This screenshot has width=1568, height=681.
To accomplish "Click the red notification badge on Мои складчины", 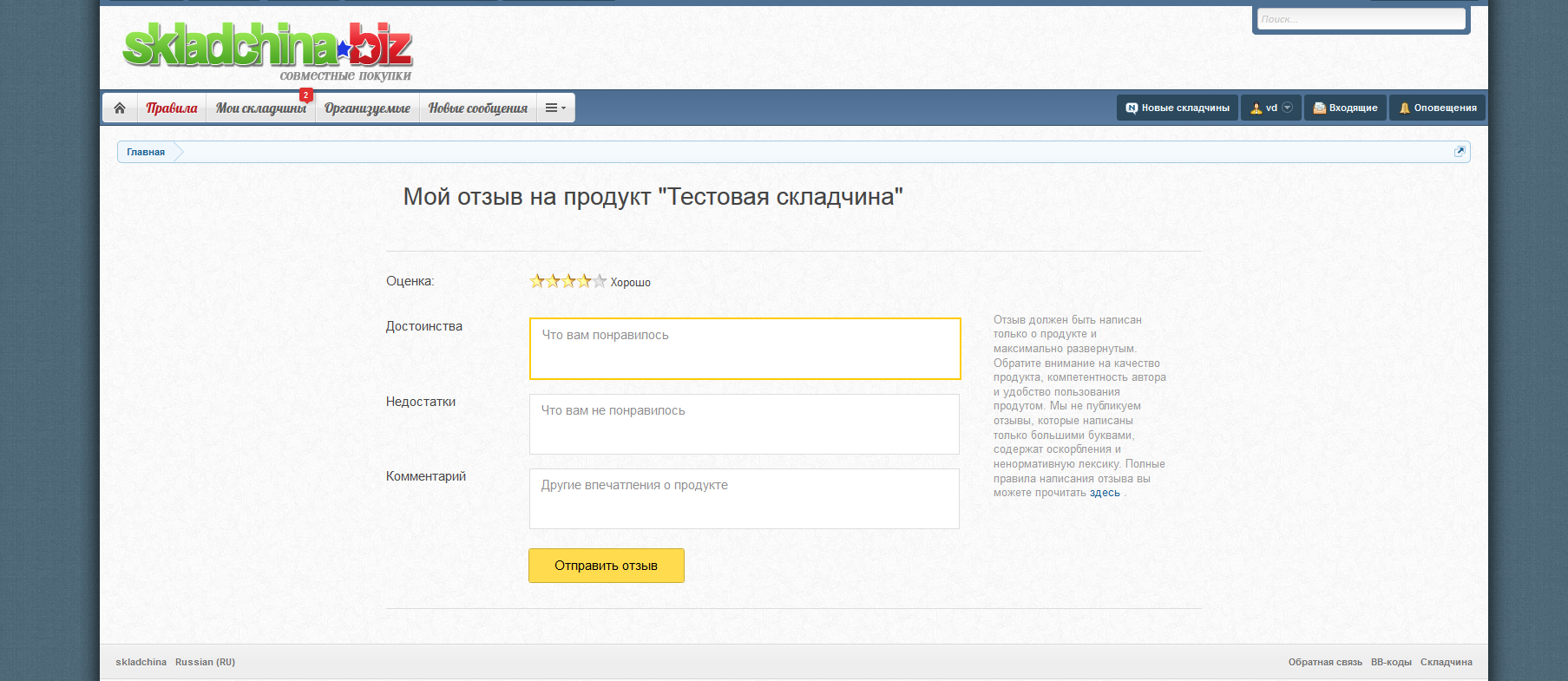I will (305, 95).
